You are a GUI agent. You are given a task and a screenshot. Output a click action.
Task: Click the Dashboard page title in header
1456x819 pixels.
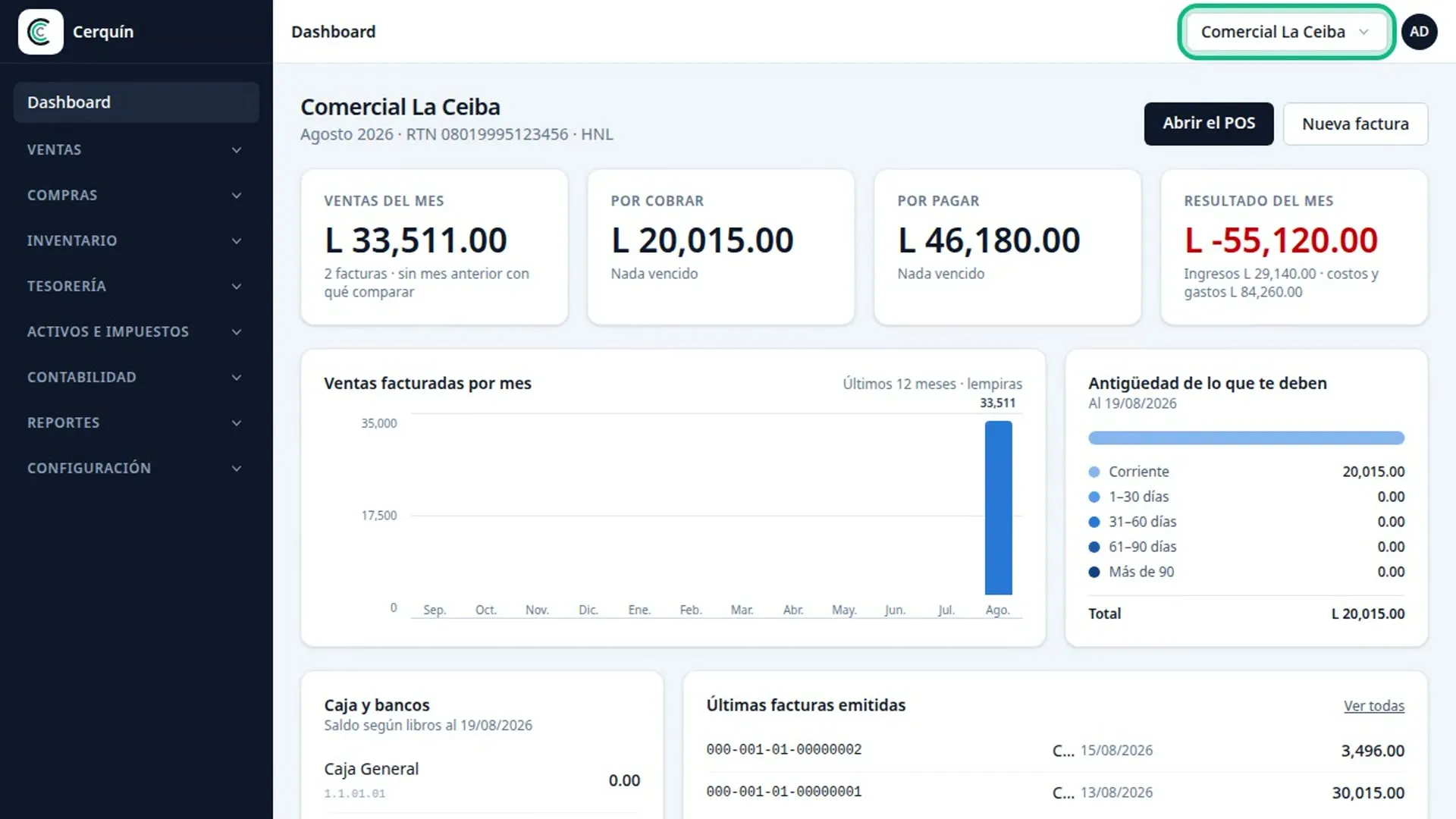tap(334, 32)
